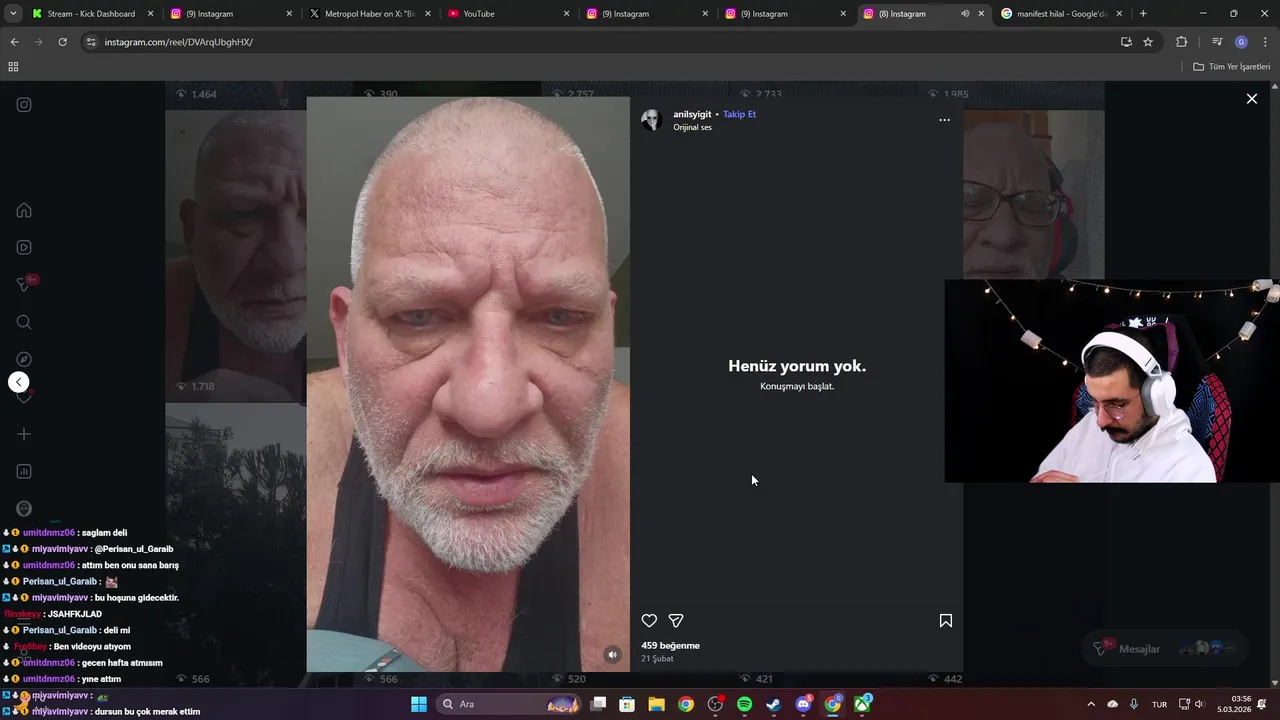Switch to first (9) Instagram tab
This screenshot has width=1280, height=720.
(231, 14)
